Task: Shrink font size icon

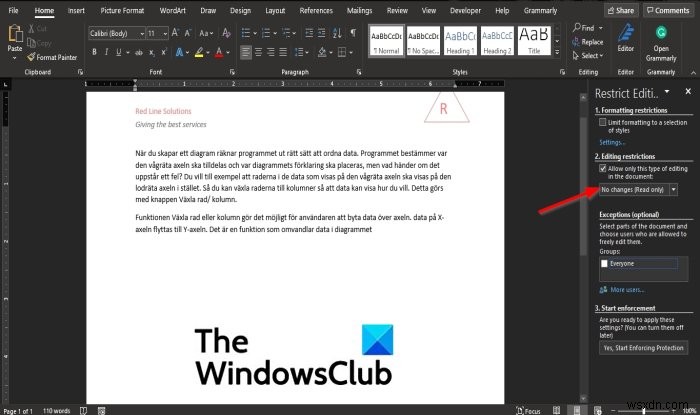Action: [188, 33]
